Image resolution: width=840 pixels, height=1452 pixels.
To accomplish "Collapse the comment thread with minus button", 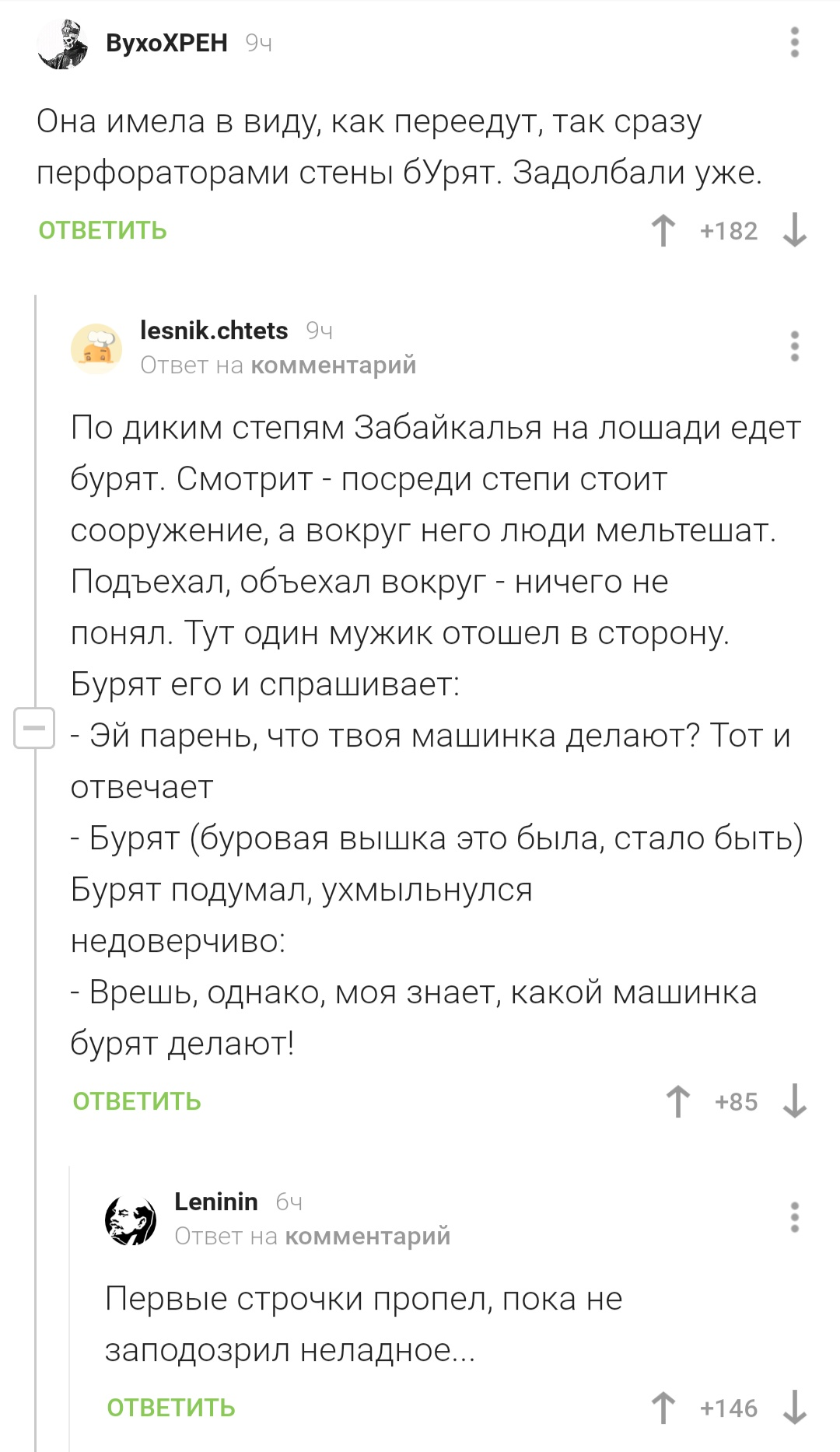I will (x=34, y=729).
